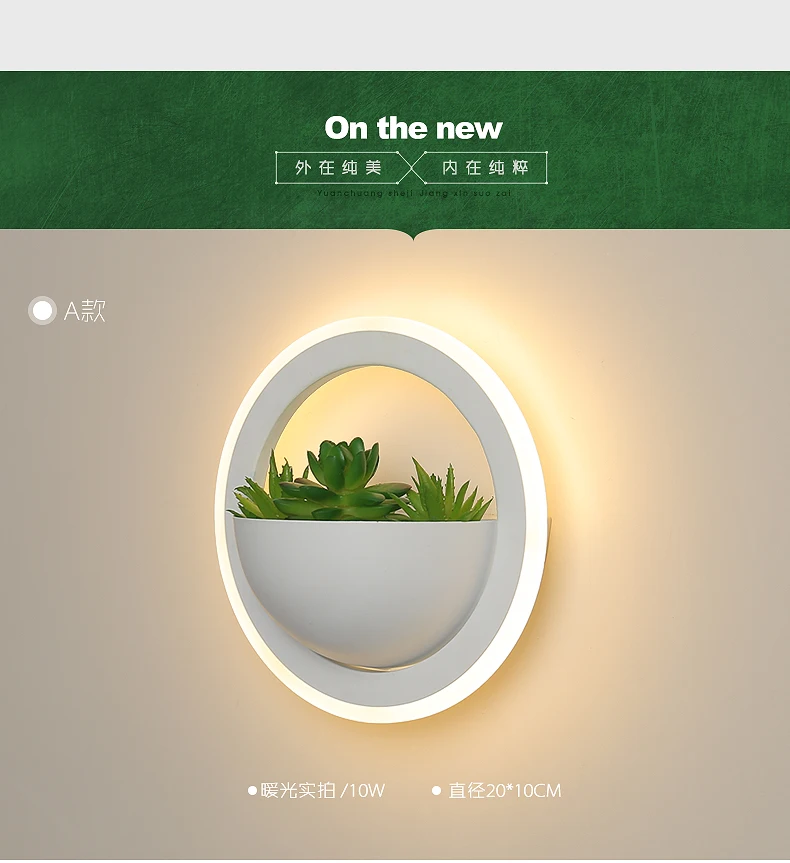Click the pointed notch below the green banner

click(x=413, y=235)
